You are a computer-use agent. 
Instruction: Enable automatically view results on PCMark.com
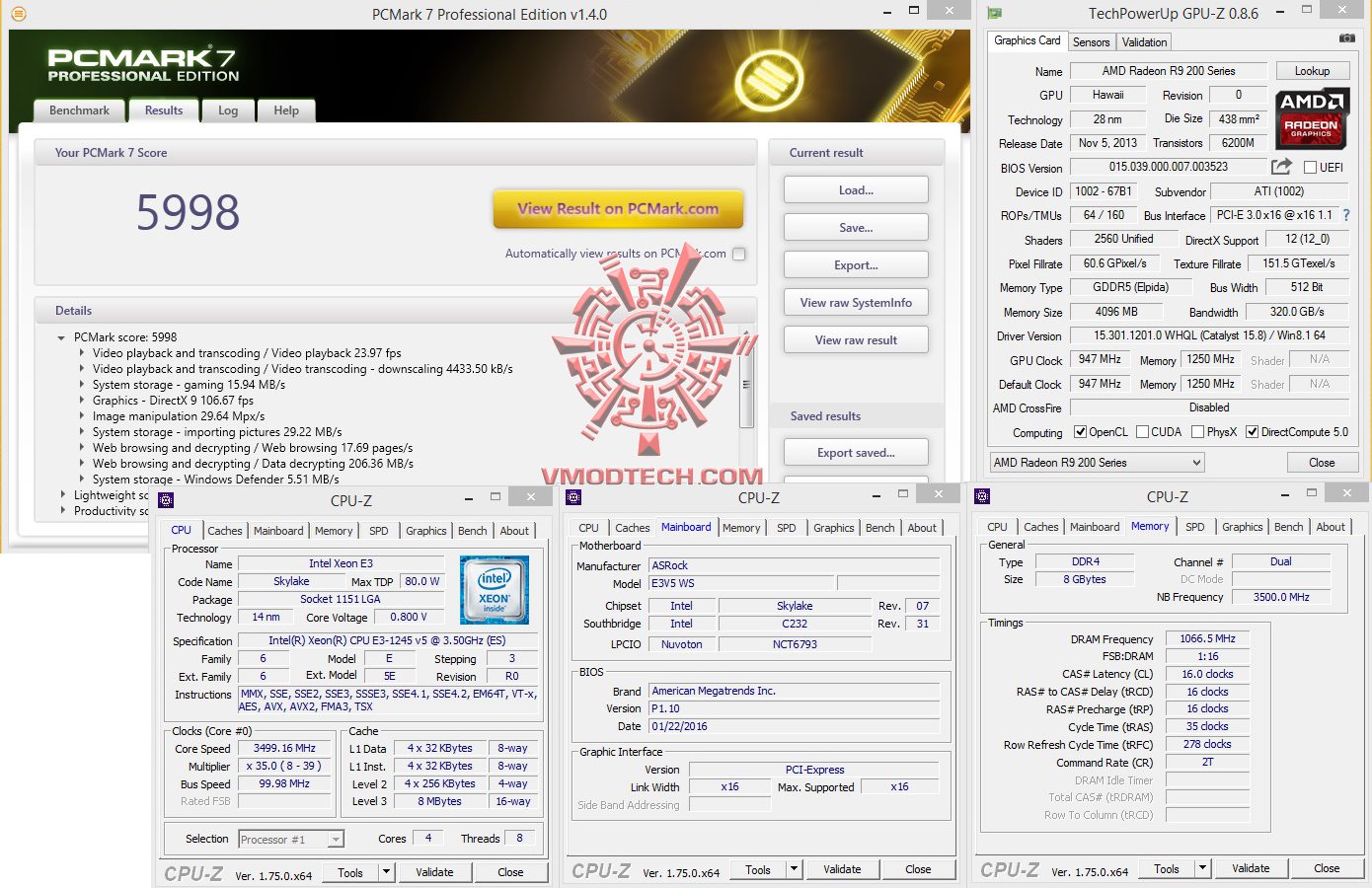click(x=738, y=254)
